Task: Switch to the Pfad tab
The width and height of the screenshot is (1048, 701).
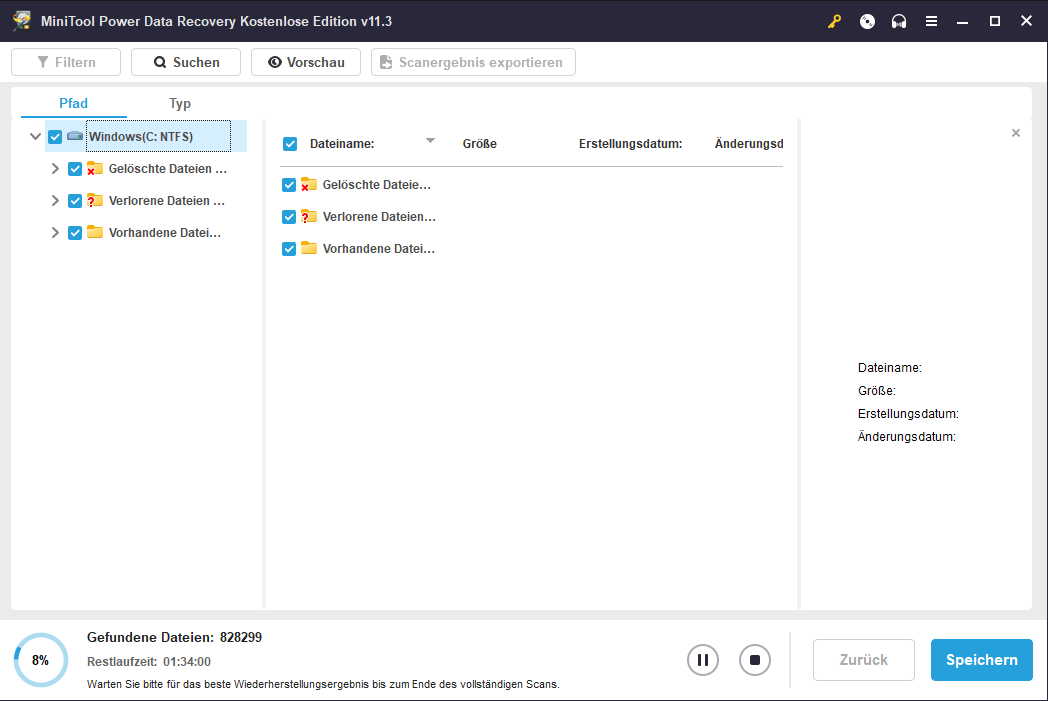Action: tap(74, 104)
